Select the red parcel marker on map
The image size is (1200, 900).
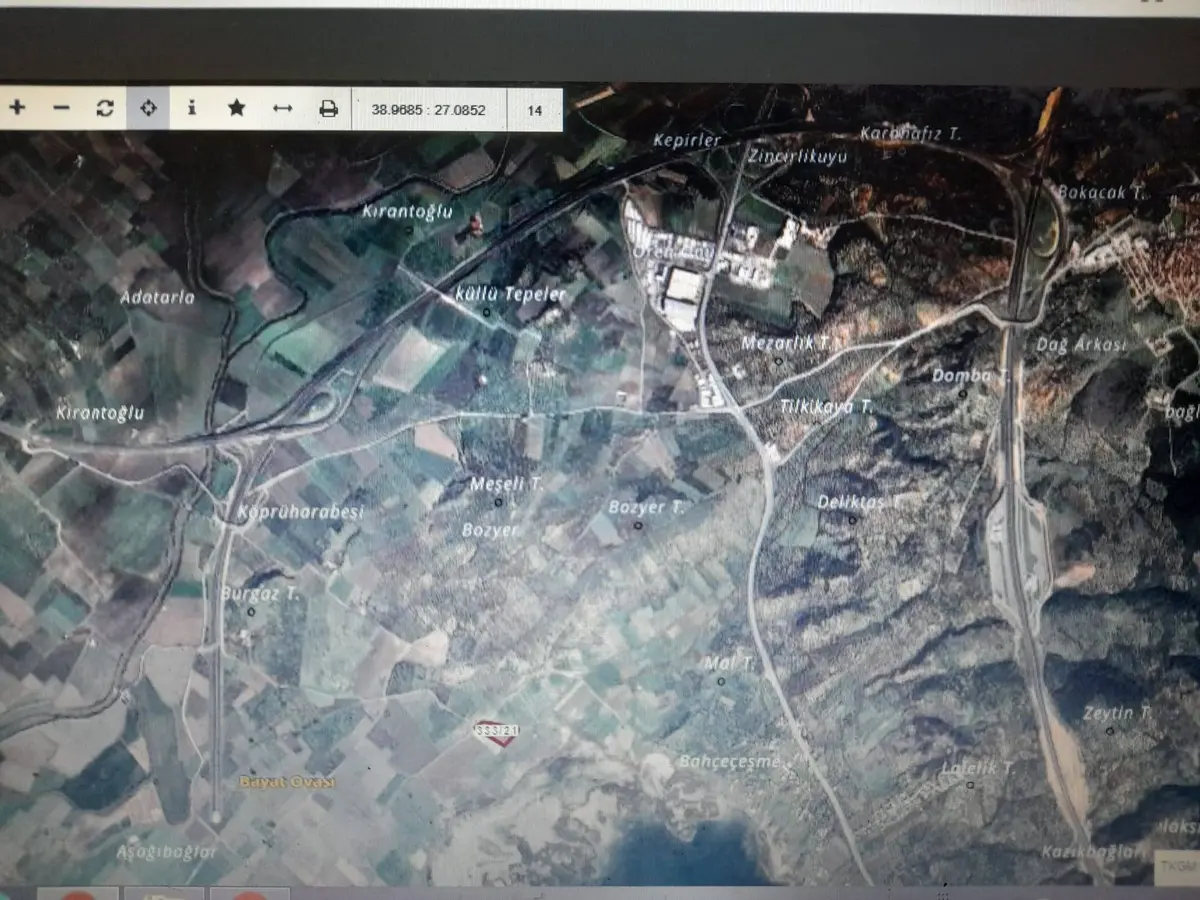click(496, 731)
